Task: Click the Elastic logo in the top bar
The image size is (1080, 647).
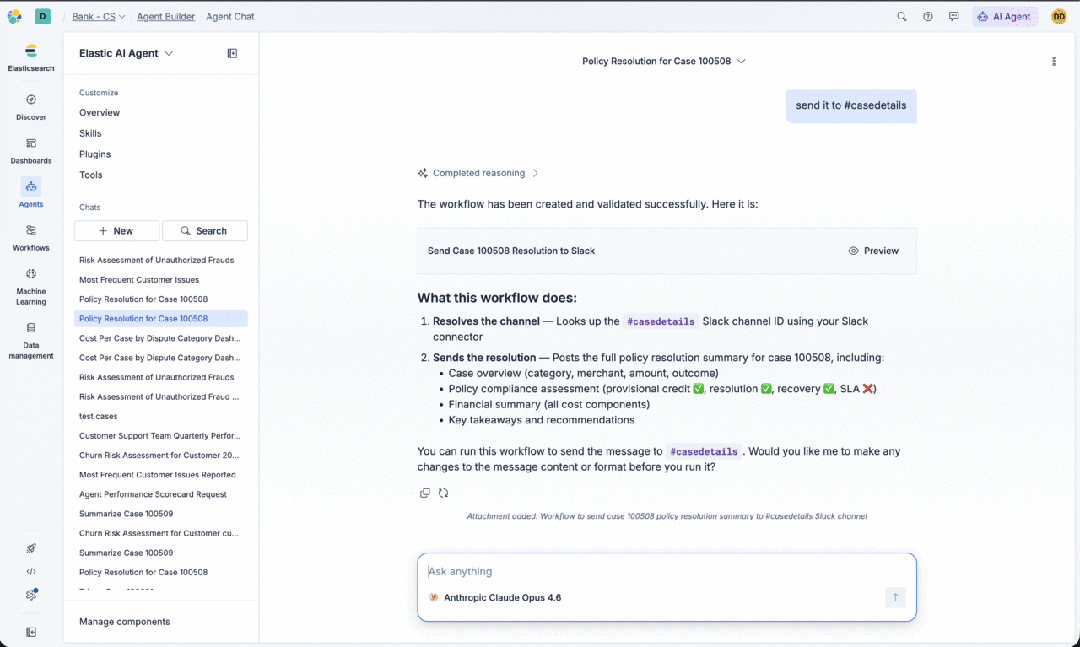Action: tap(14, 16)
